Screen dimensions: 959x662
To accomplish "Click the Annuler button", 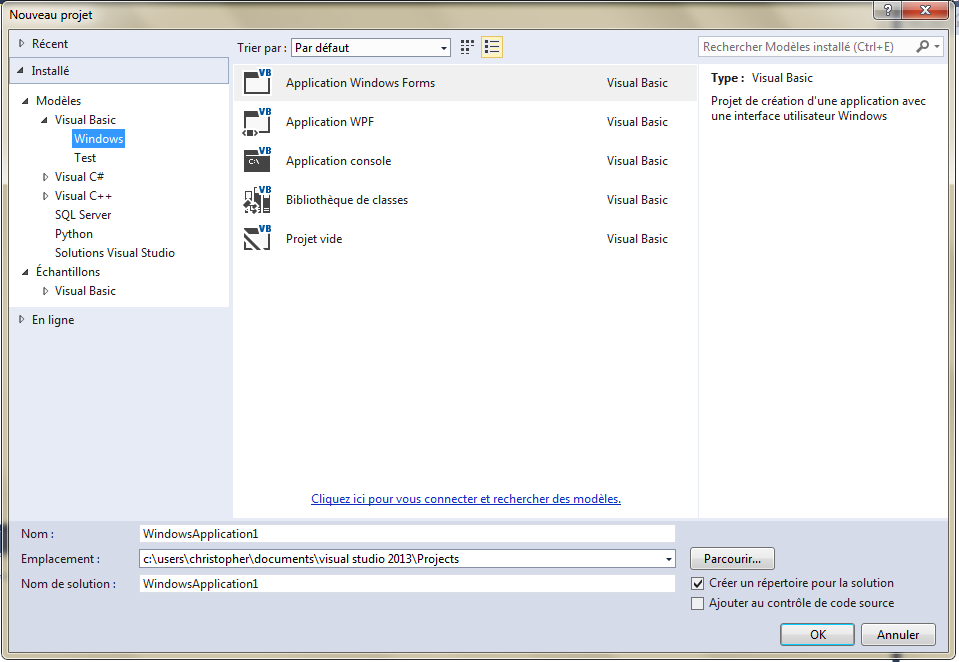I will click(898, 634).
